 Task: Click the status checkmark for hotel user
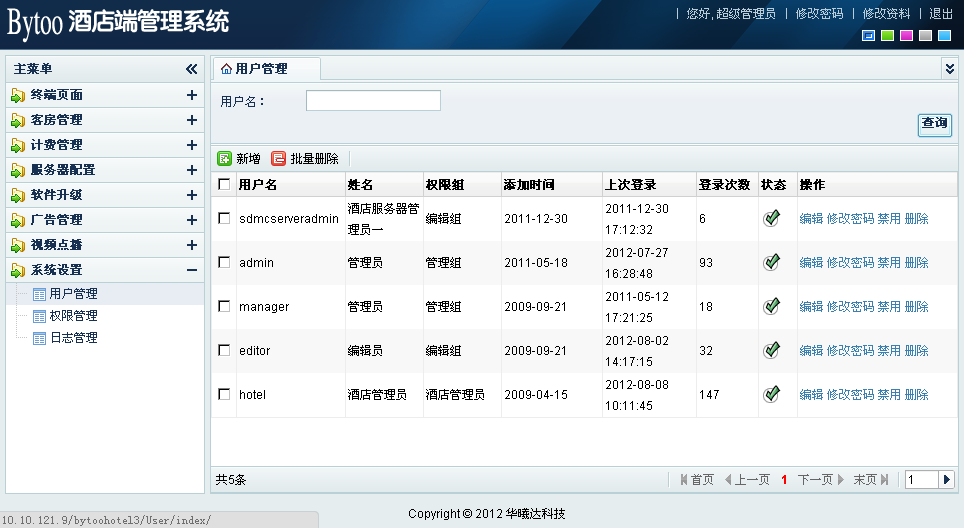[771, 394]
